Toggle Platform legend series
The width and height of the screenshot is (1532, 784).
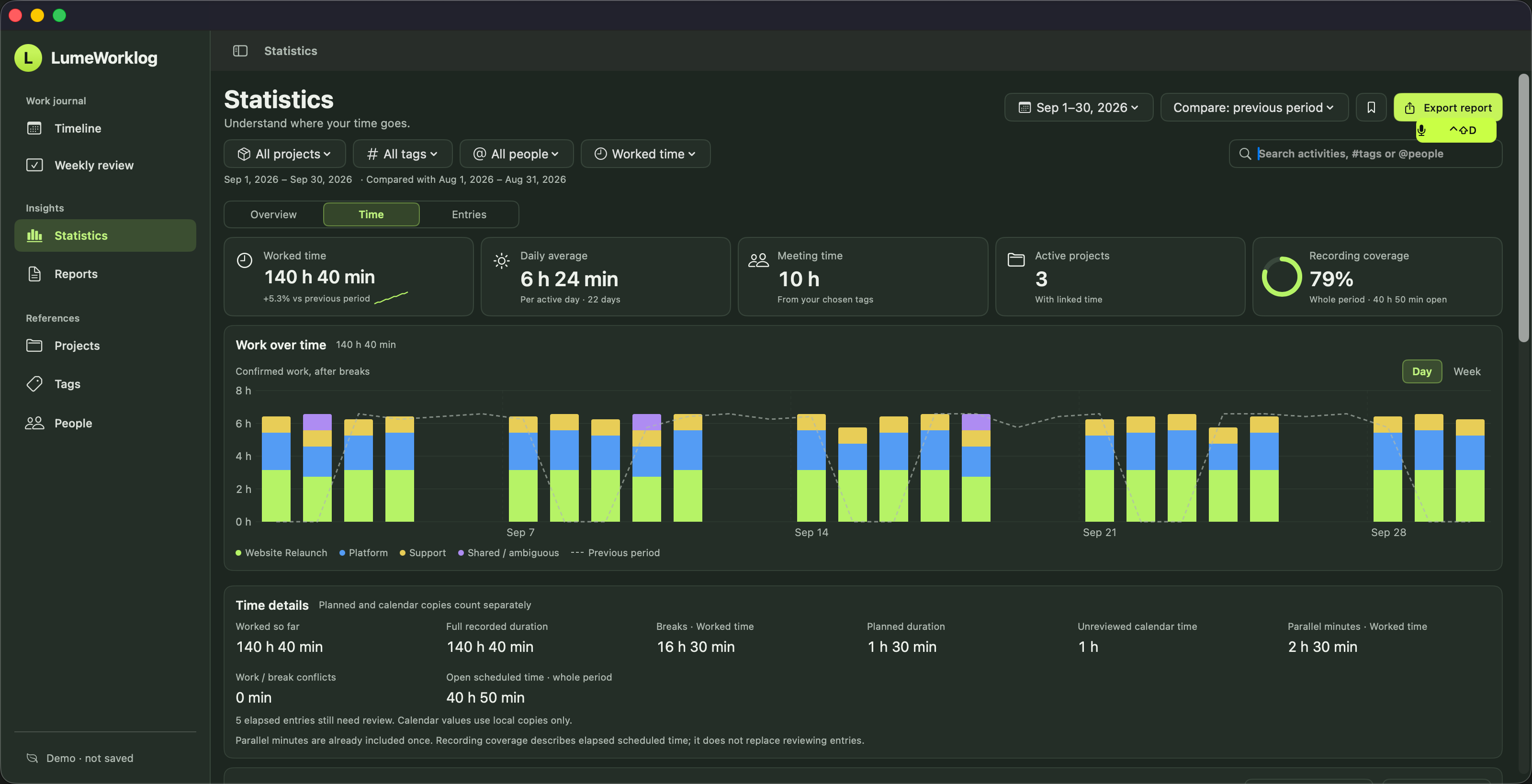[x=363, y=553]
